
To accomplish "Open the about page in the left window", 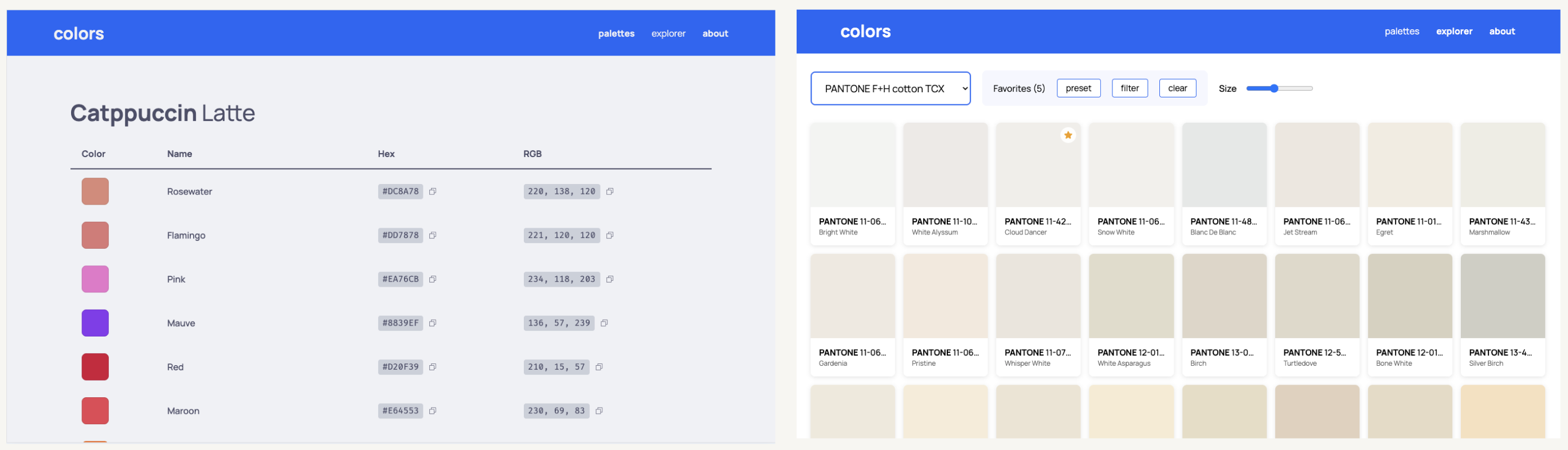I will pyautogui.click(x=715, y=33).
